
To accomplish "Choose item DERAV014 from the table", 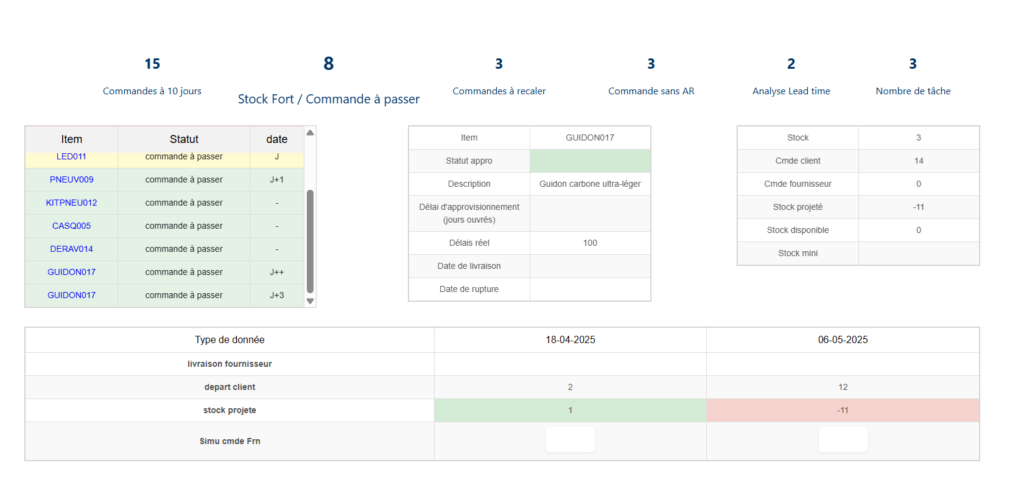I will click(72, 249).
